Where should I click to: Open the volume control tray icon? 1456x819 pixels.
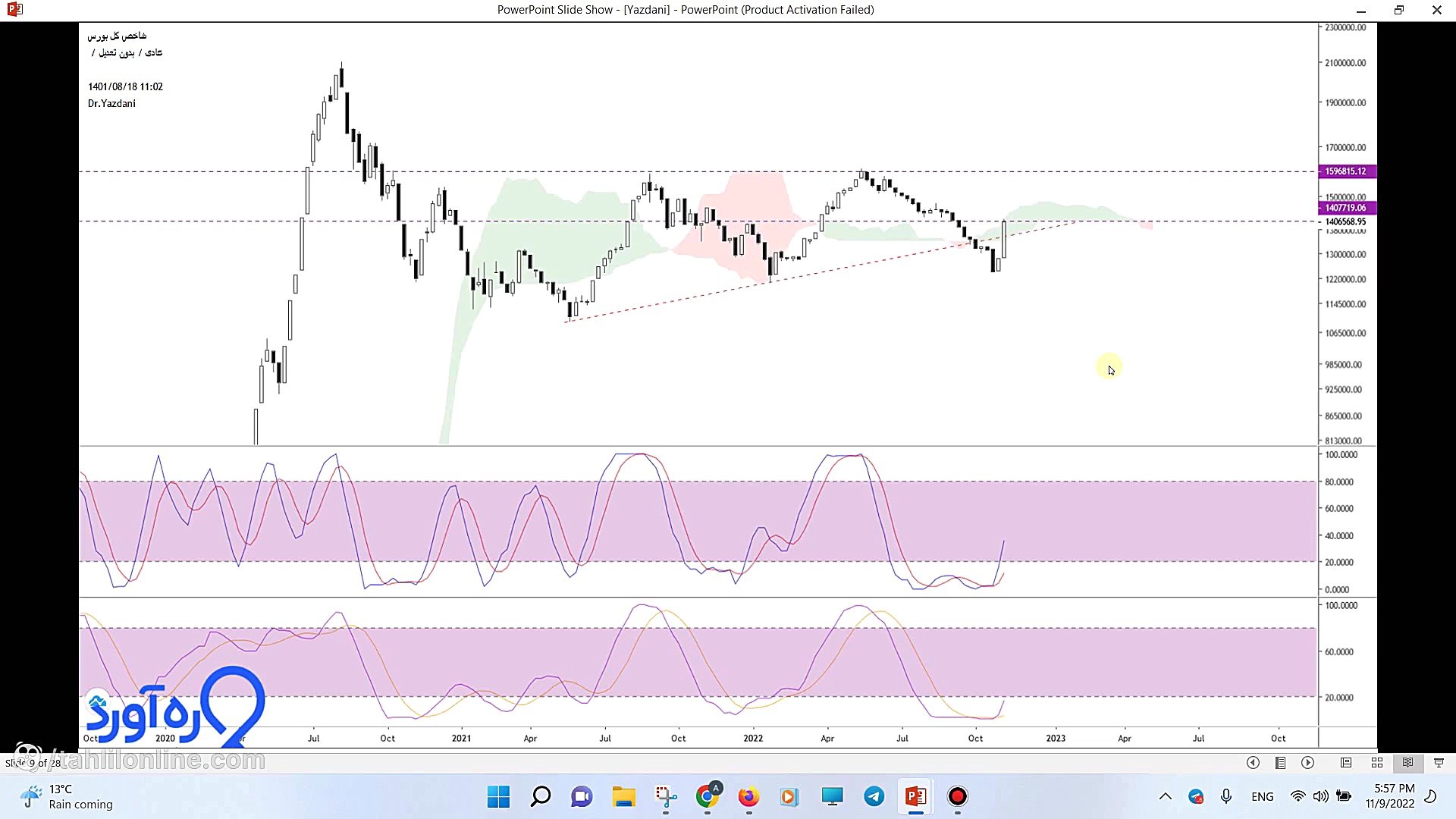point(1320,796)
